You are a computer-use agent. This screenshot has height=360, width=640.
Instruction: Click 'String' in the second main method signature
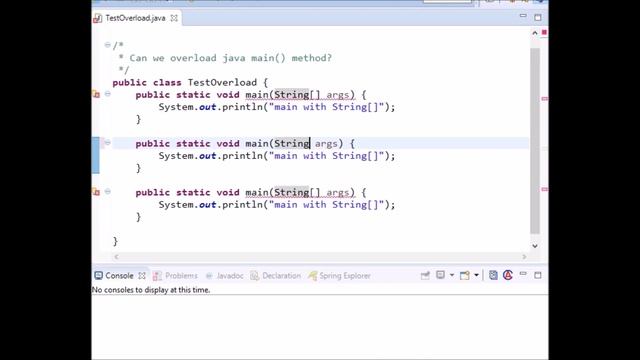292,144
